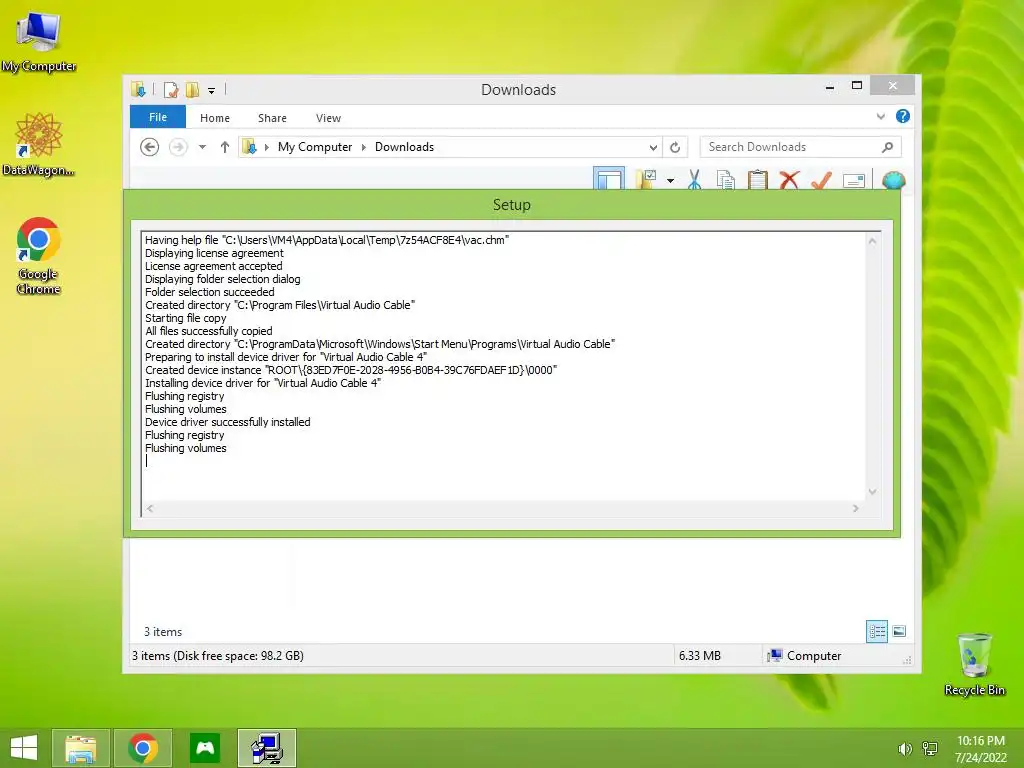Click My Computer in the address path
The image size is (1024, 768).
tap(315, 147)
